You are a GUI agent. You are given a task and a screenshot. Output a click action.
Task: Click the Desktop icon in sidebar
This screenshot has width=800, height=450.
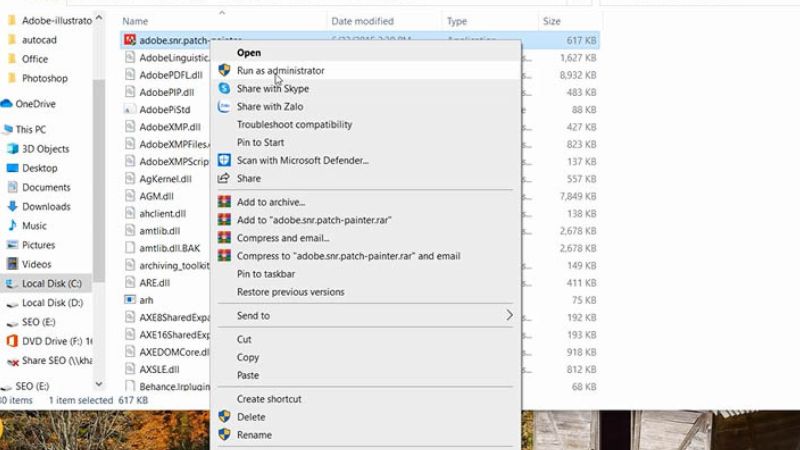click(12, 168)
